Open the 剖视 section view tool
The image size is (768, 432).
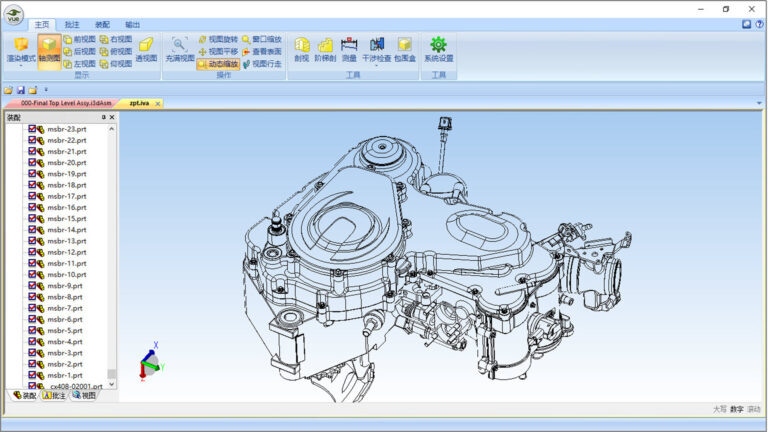point(302,50)
